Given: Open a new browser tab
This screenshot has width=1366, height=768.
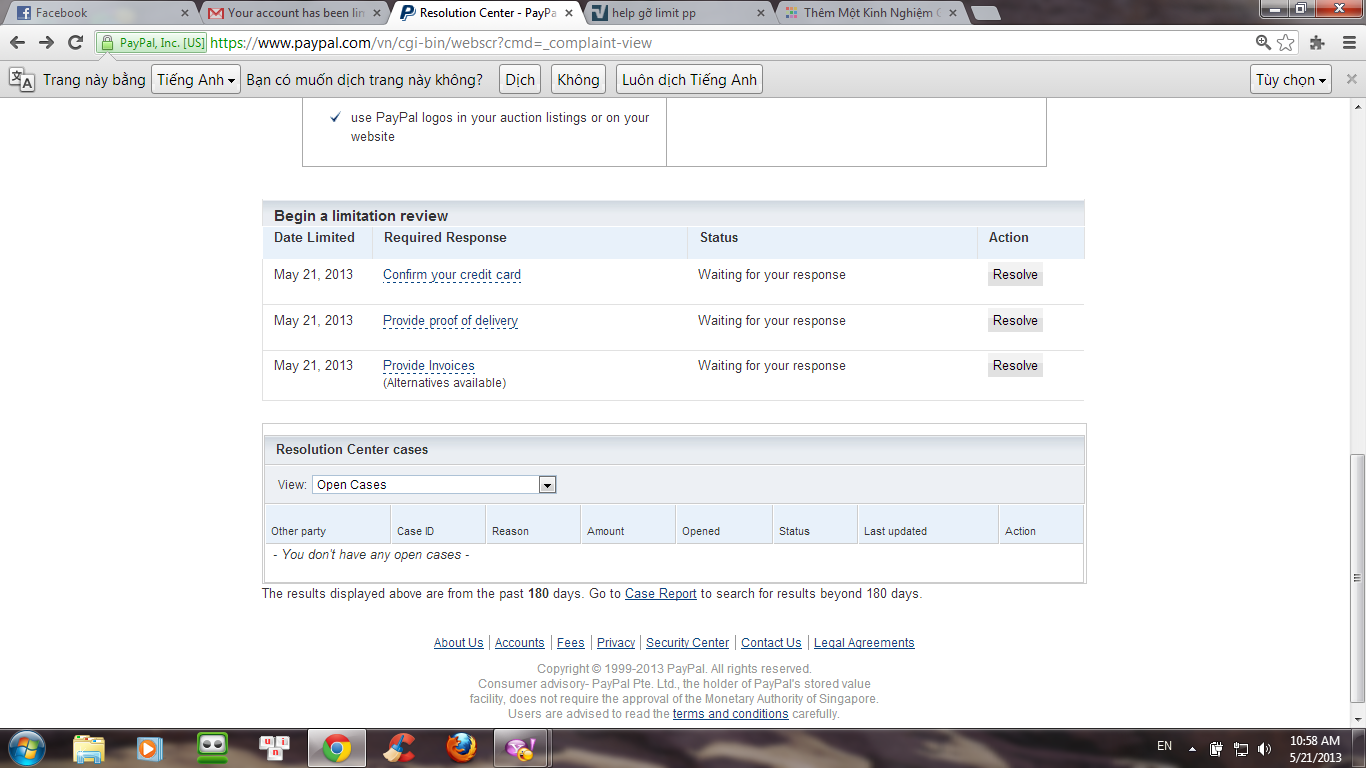Looking at the screenshot, I should [985, 13].
